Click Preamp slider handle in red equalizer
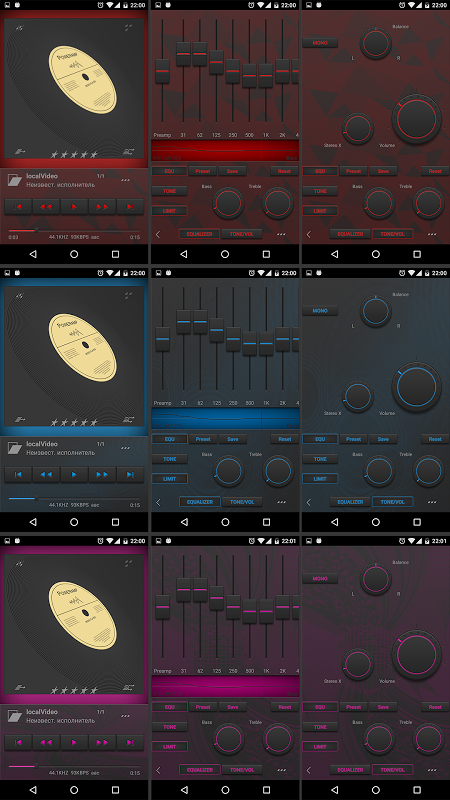450x800 pixels. point(162,71)
